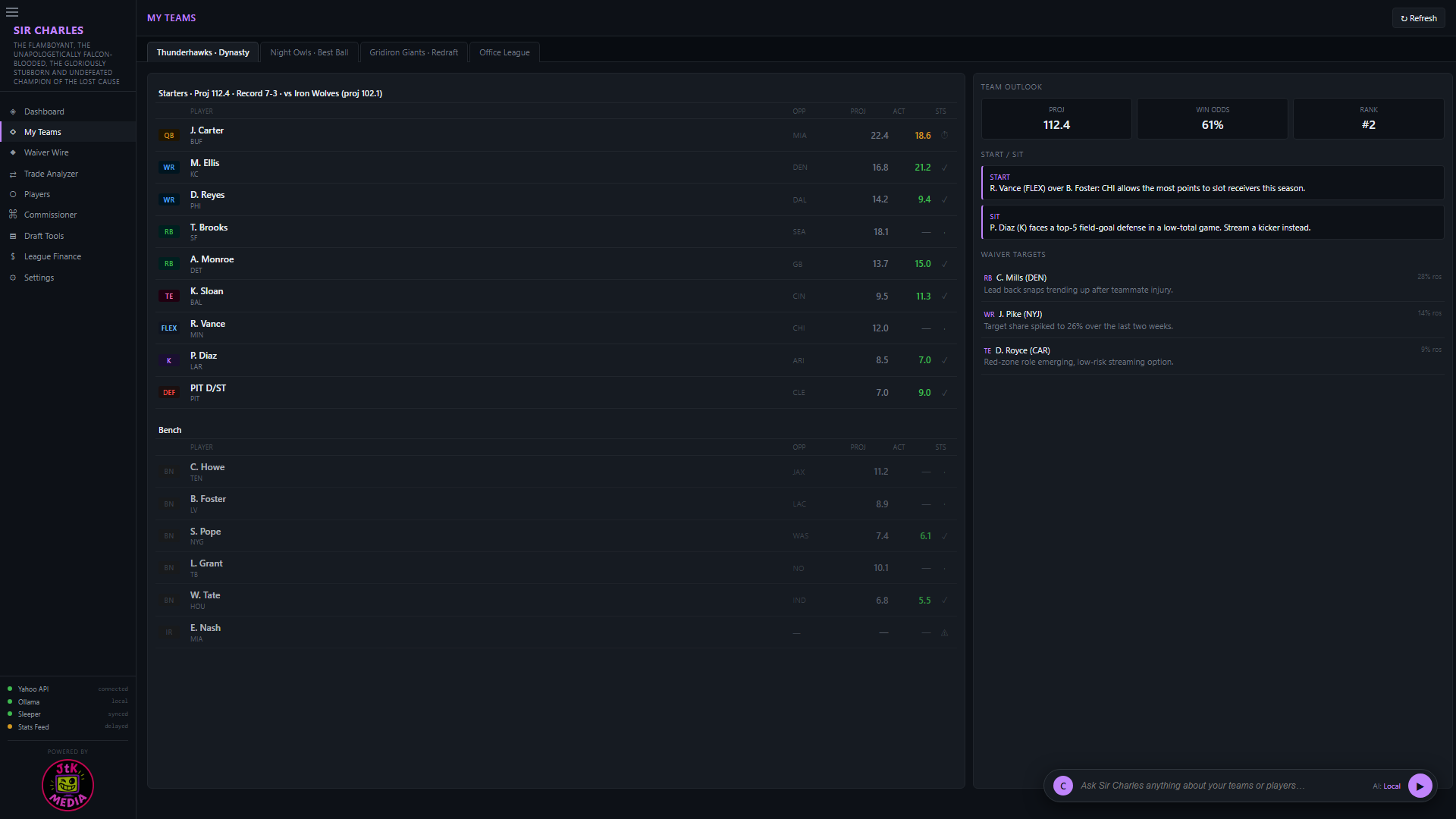Viewport: 1456px width, 819px height.
Task: Click the Commissioner command icon
Action: point(13,215)
